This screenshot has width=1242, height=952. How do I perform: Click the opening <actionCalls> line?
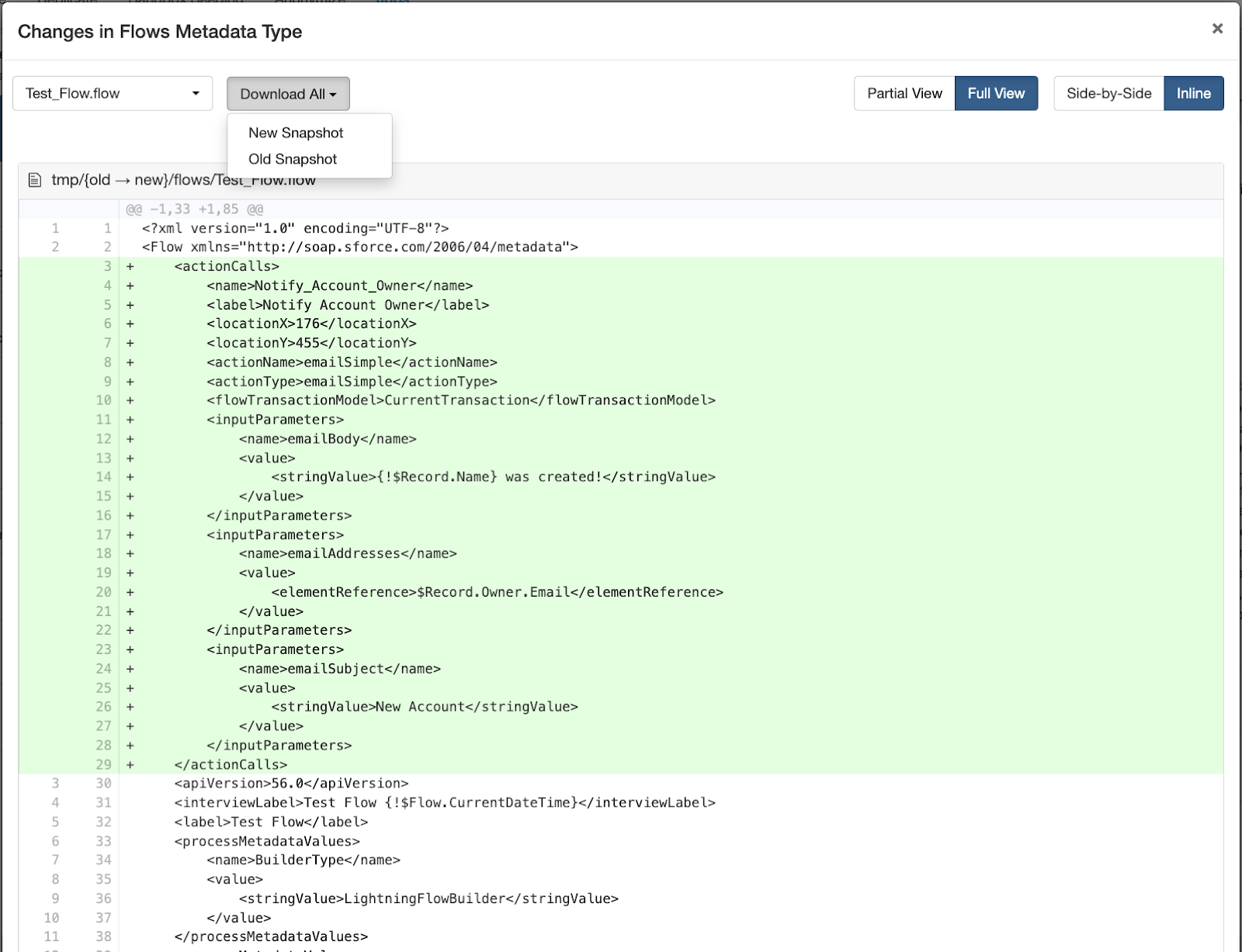tap(227, 266)
